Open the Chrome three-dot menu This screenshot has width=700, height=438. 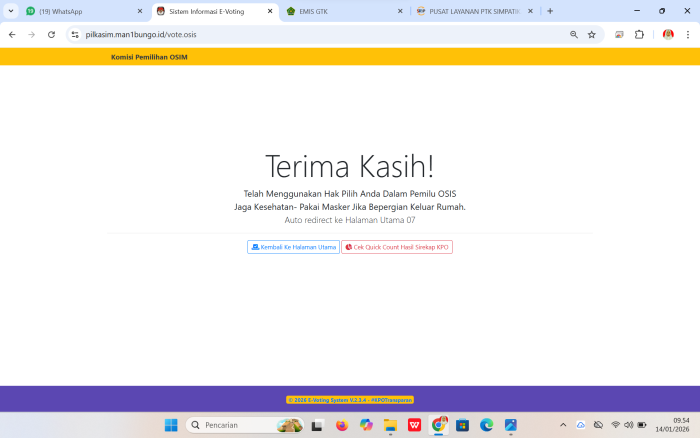688,34
